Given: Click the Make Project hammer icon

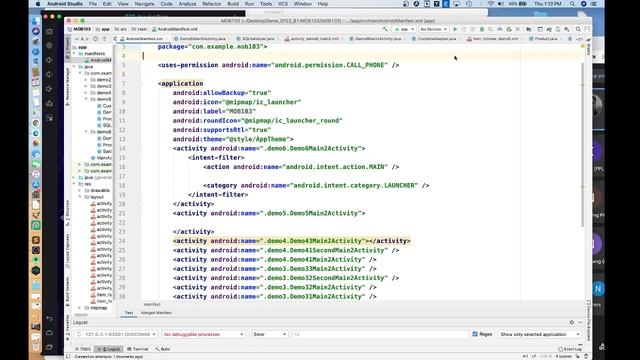Looking at the screenshot, I should (385, 29).
